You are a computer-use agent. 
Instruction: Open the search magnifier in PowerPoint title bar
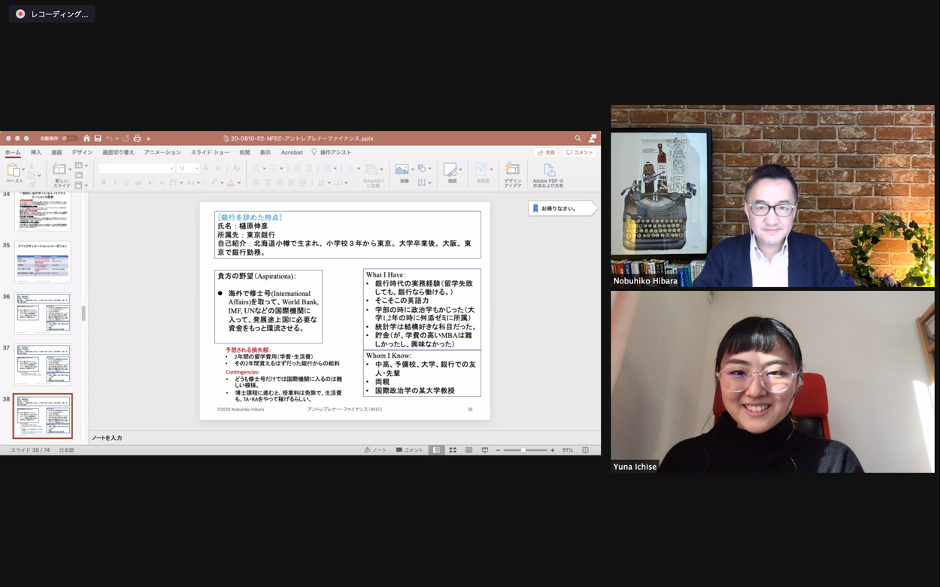tap(577, 138)
